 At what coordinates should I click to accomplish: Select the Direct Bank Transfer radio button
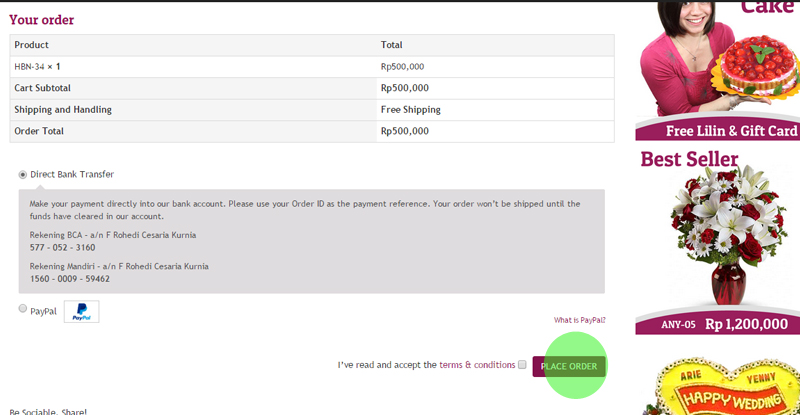click(23, 174)
